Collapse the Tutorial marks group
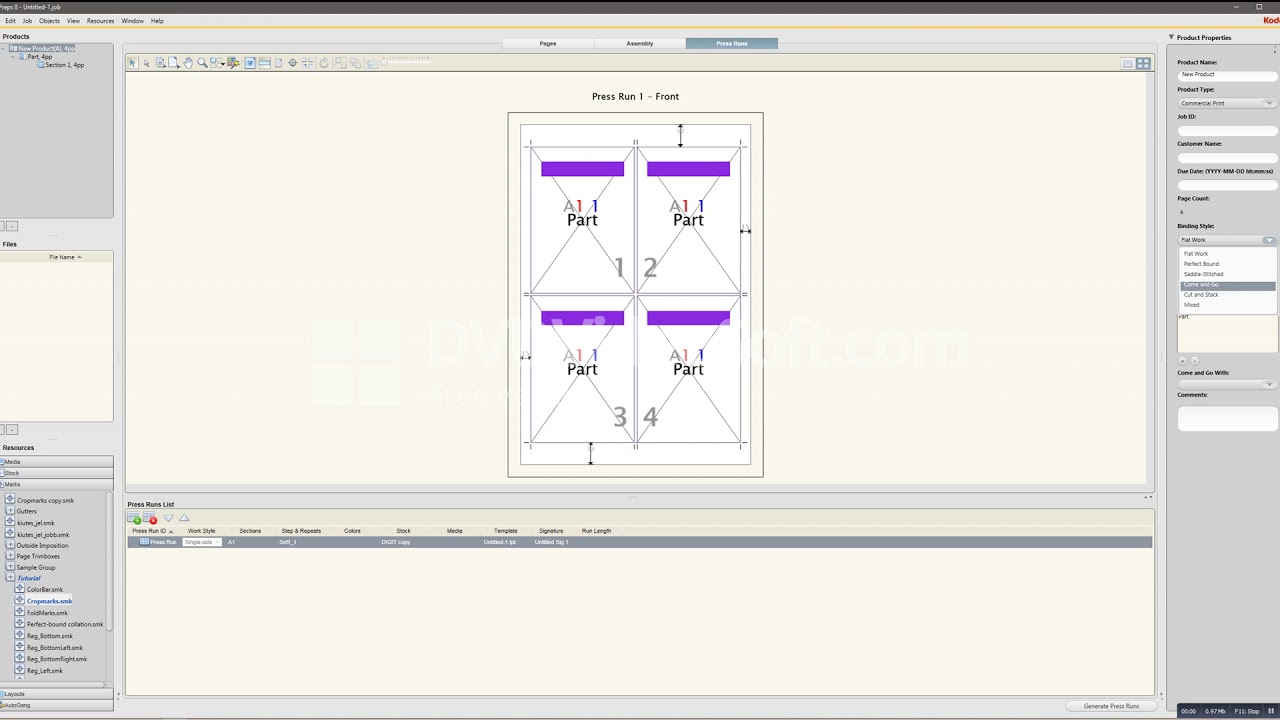The height and width of the screenshot is (720, 1280). 10,578
